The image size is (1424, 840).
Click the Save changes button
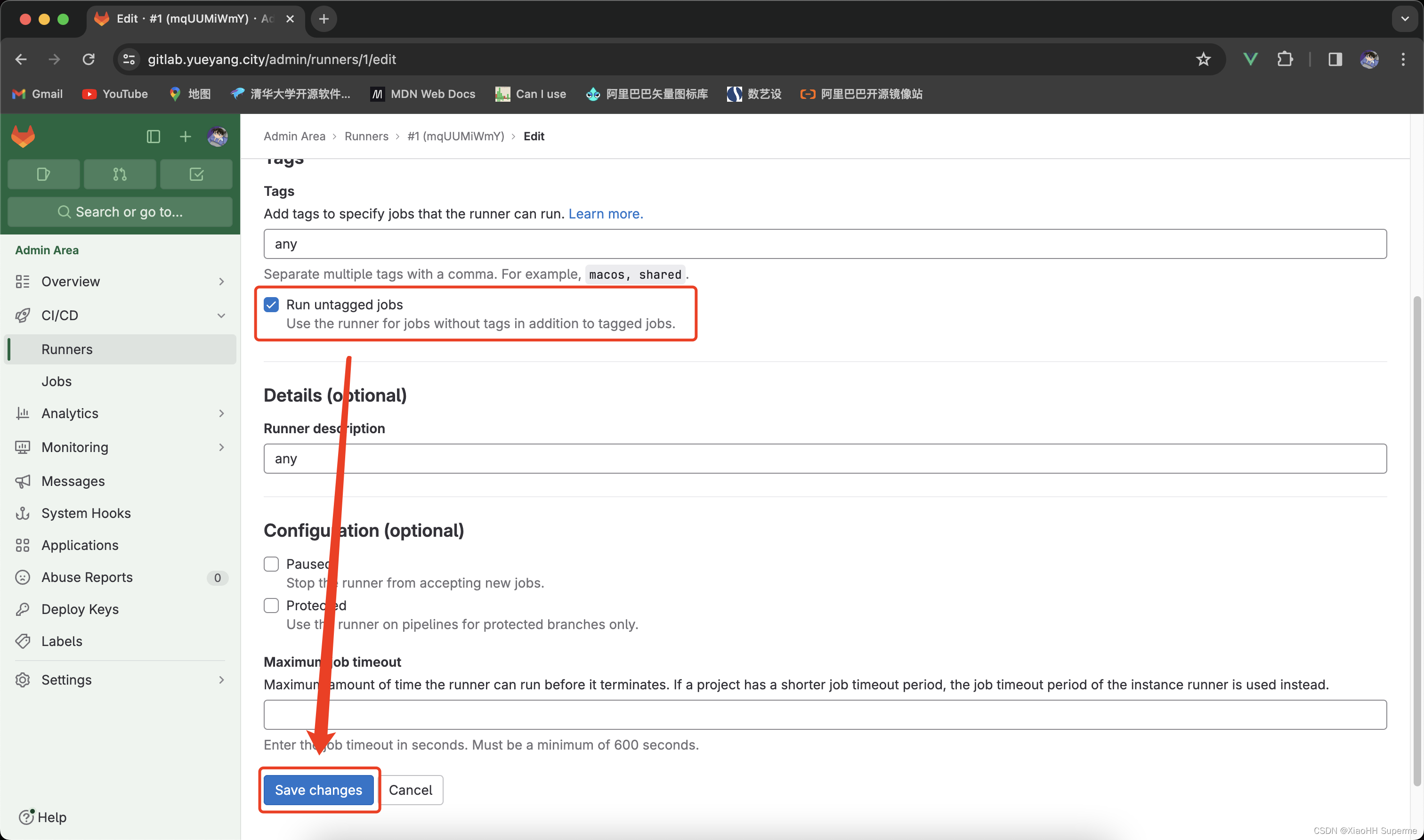(x=318, y=790)
